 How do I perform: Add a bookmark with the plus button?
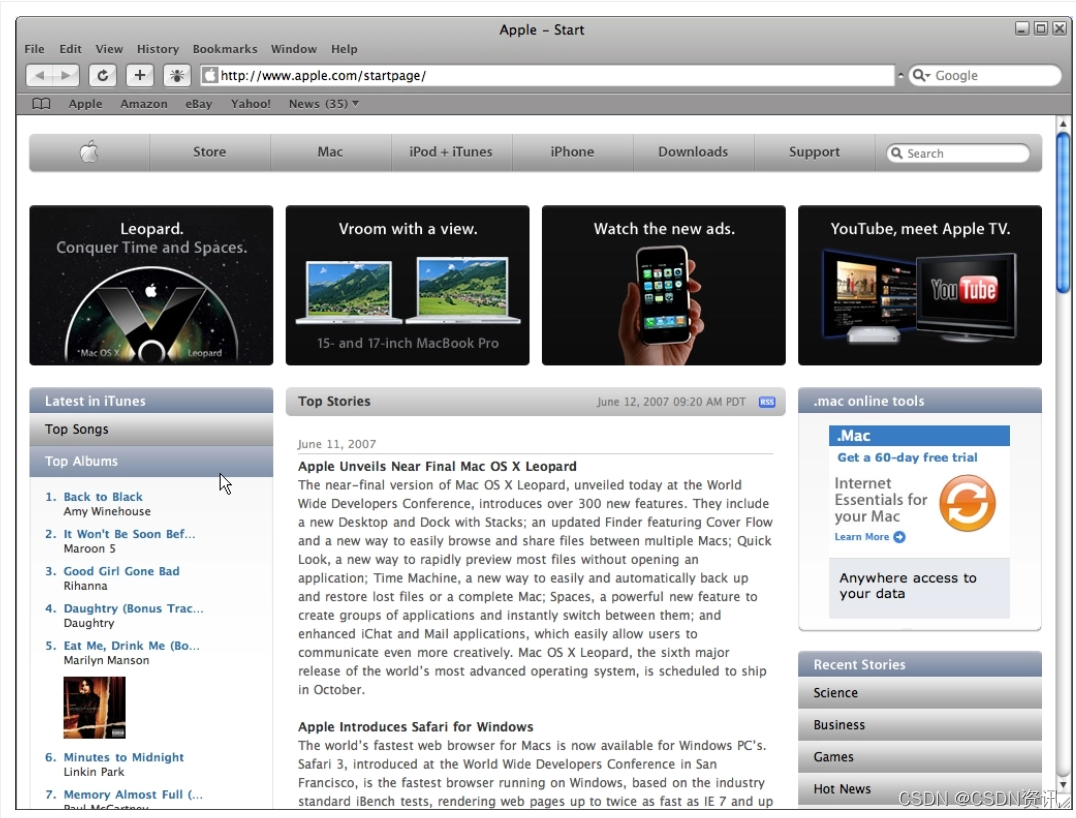pyautogui.click(x=139, y=75)
